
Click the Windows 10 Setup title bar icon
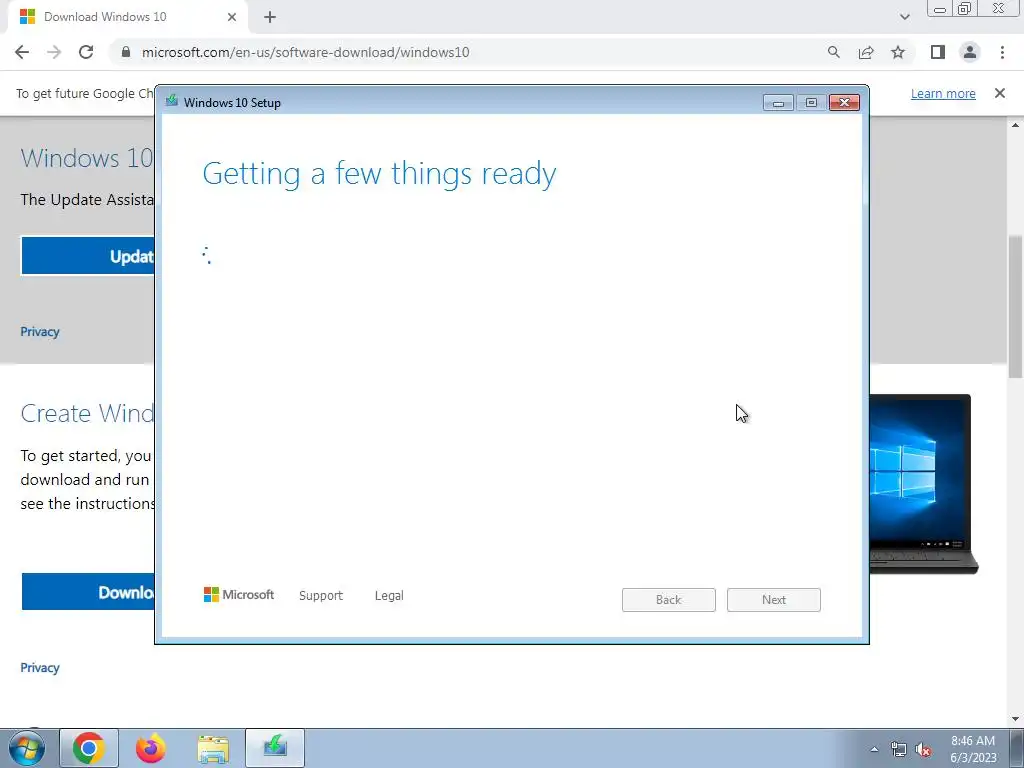pos(172,101)
